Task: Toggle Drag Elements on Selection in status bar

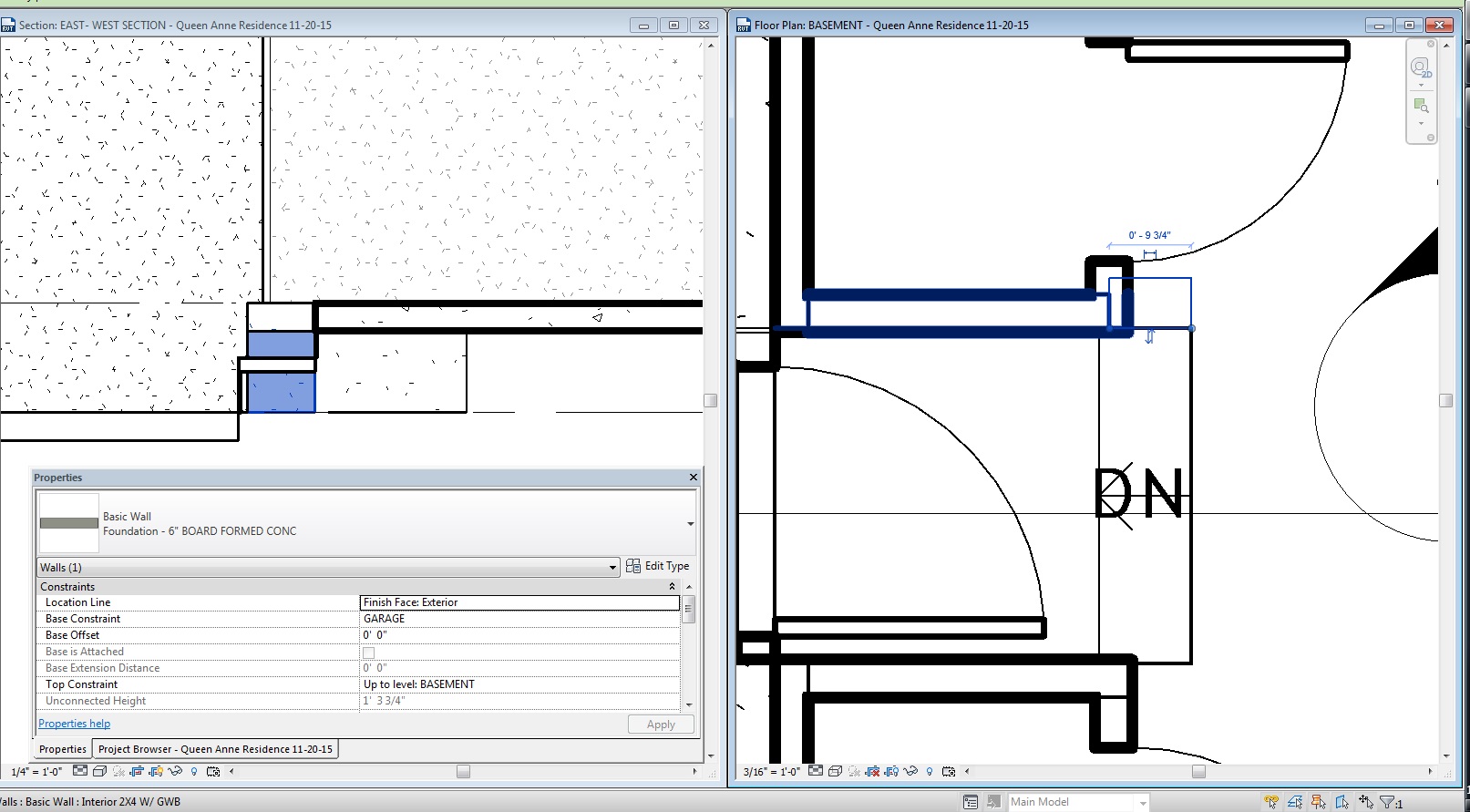Action: point(1366,802)
